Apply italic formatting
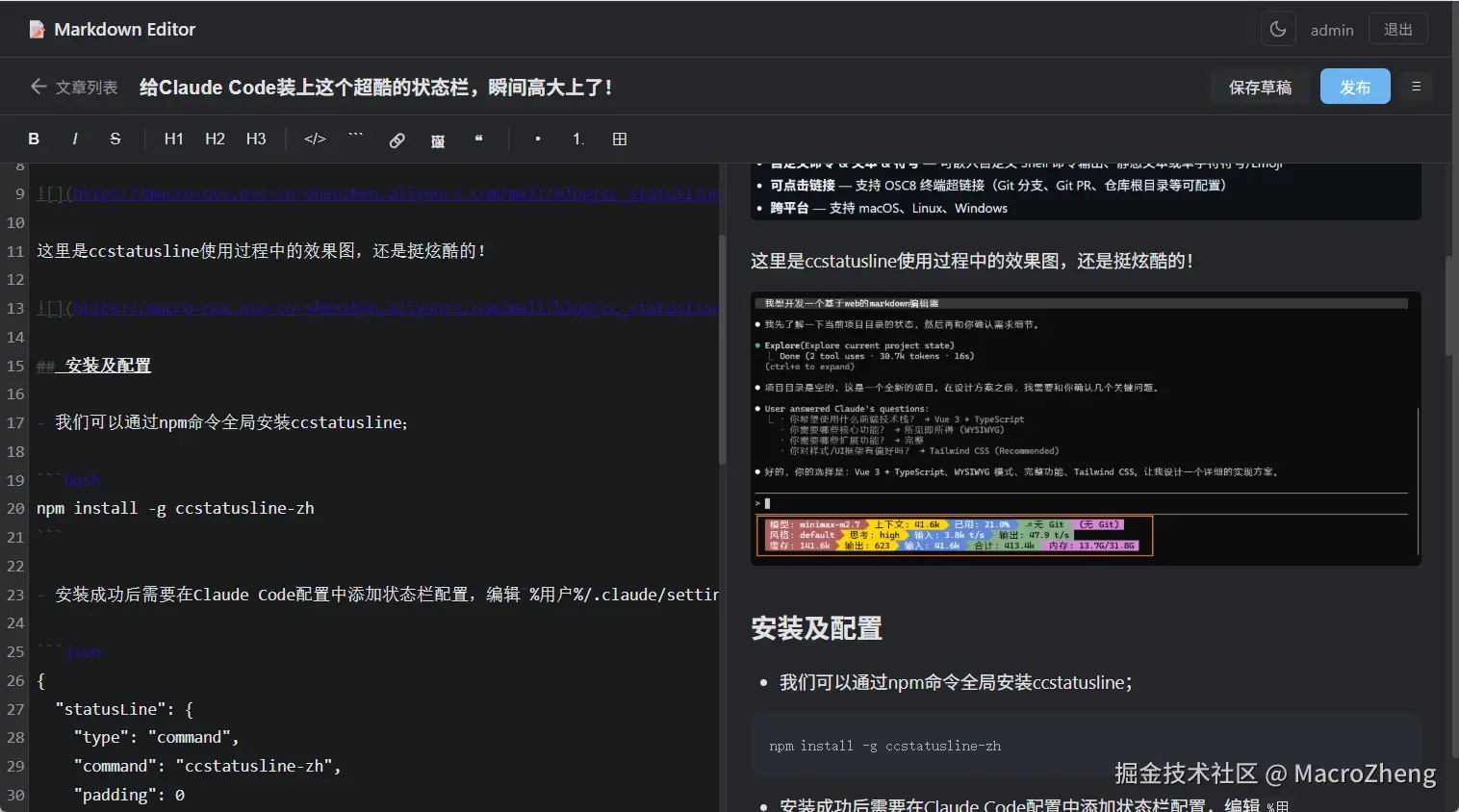This screenshot has width=1459, height=812. point(75,139)
